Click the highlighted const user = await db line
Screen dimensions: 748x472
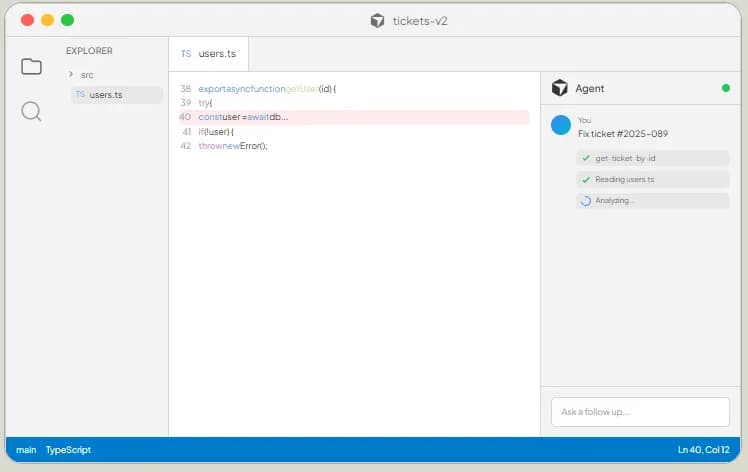click(x=354, y=117)
